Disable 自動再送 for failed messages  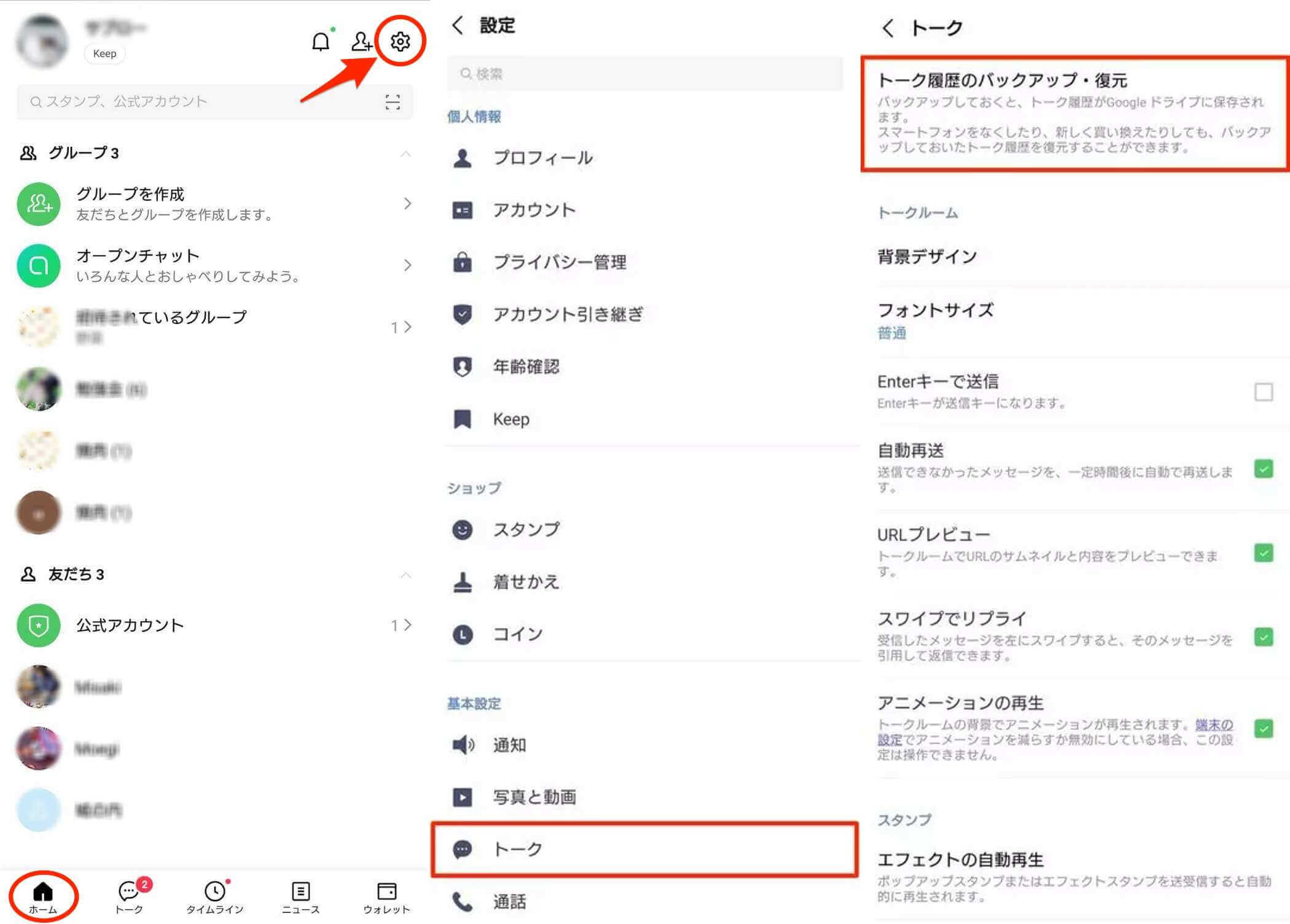(x=1264, y=470)
